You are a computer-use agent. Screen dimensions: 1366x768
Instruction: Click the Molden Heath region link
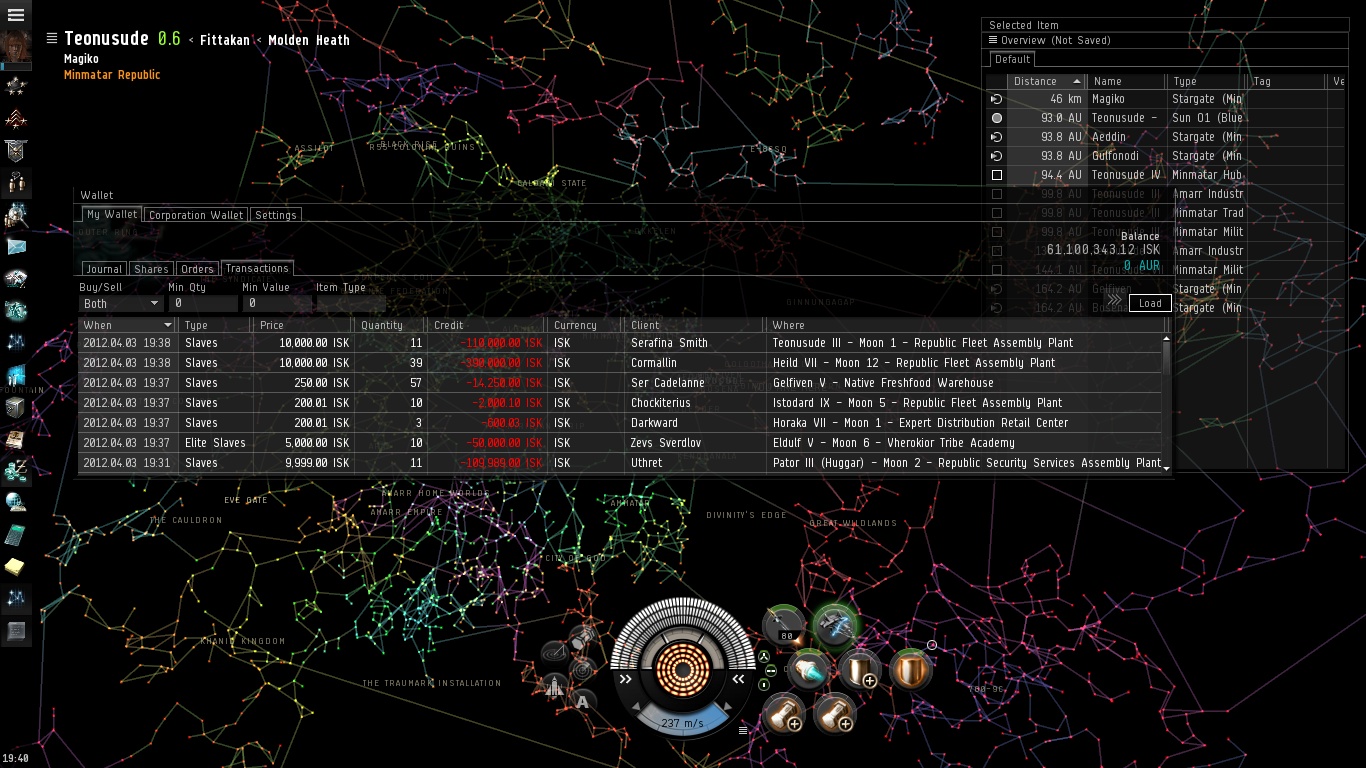[x=309, y=40]
